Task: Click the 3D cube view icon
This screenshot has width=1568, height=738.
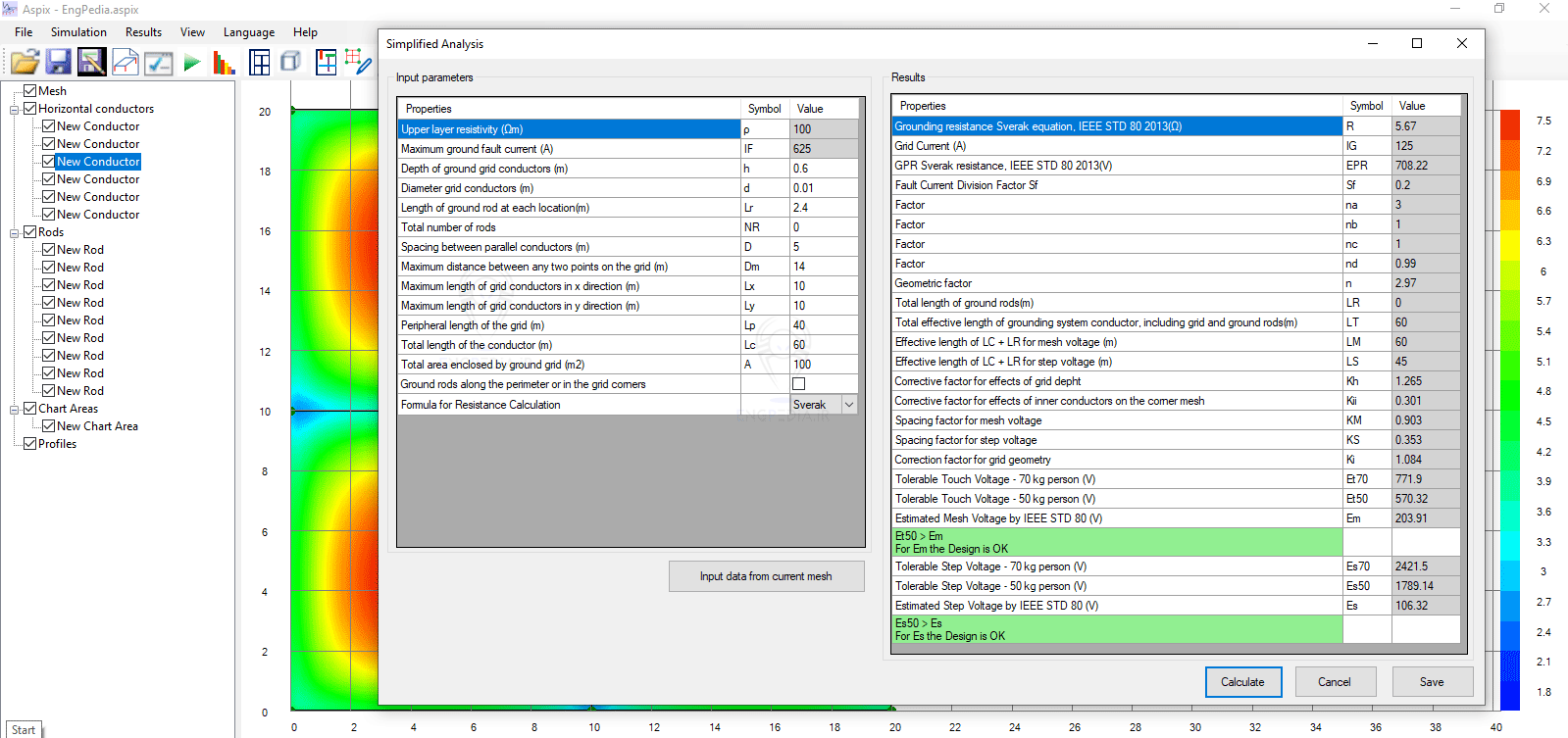Action: 290,63
